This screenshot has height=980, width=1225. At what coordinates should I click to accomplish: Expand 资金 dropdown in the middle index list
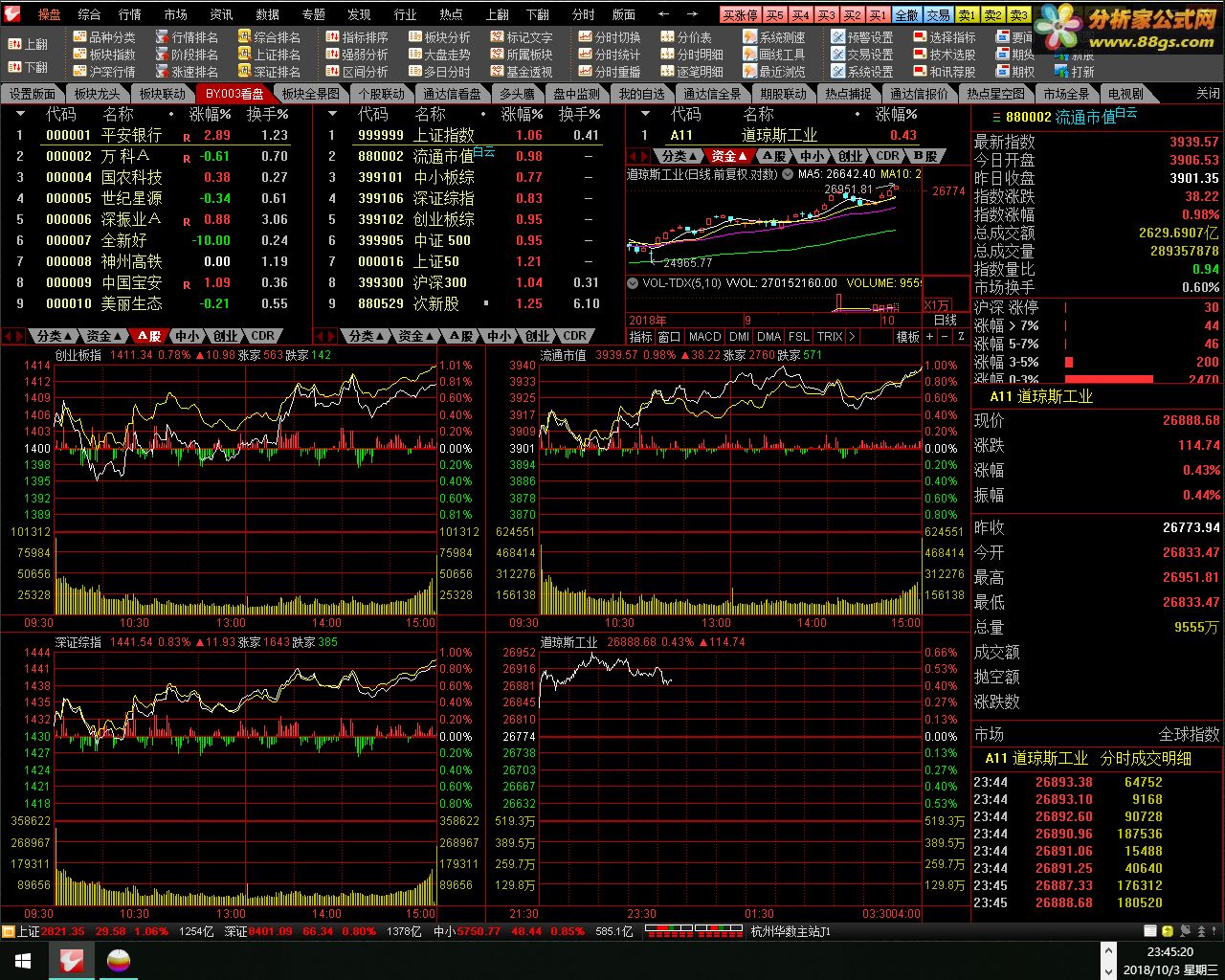click(x=416, y=336)
